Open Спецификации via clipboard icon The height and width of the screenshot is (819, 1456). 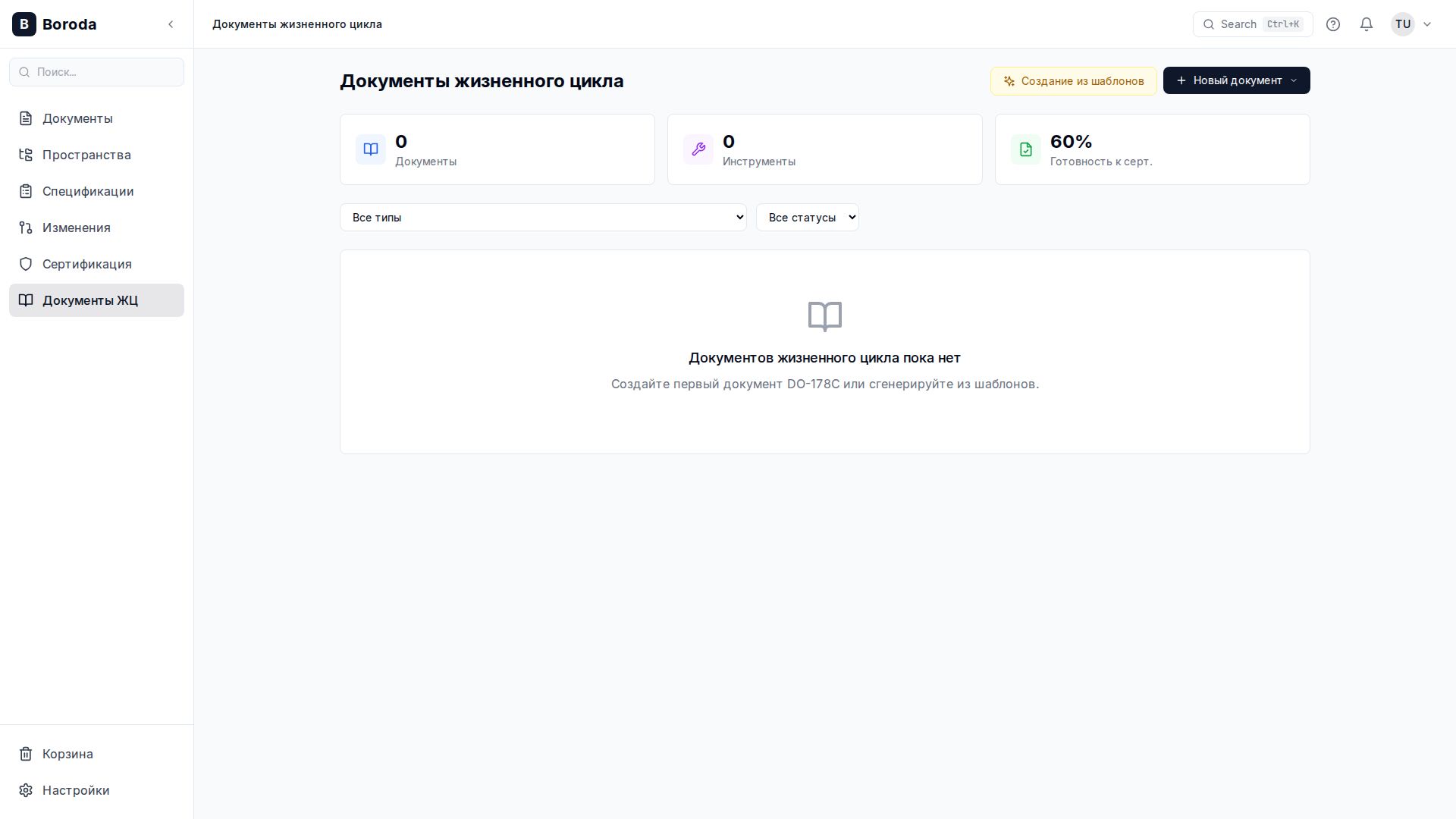click(26, 191)
